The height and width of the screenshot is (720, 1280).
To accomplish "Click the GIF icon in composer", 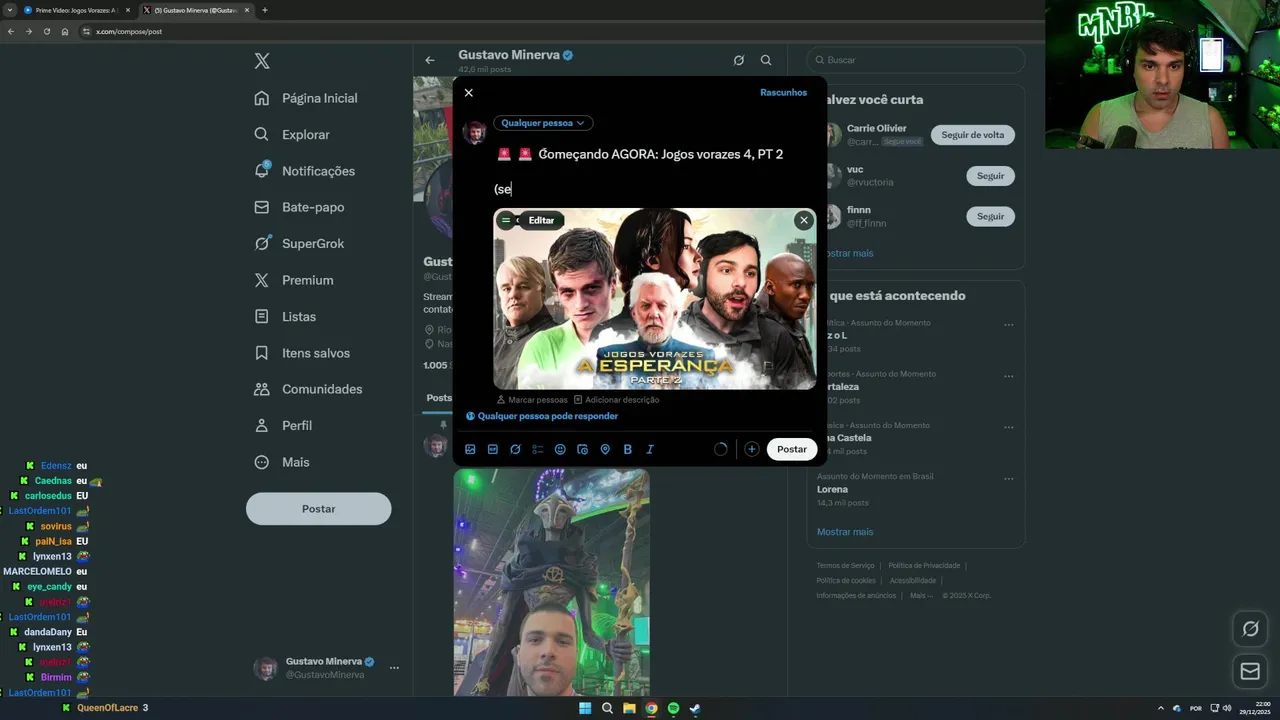I will point(493,450).
